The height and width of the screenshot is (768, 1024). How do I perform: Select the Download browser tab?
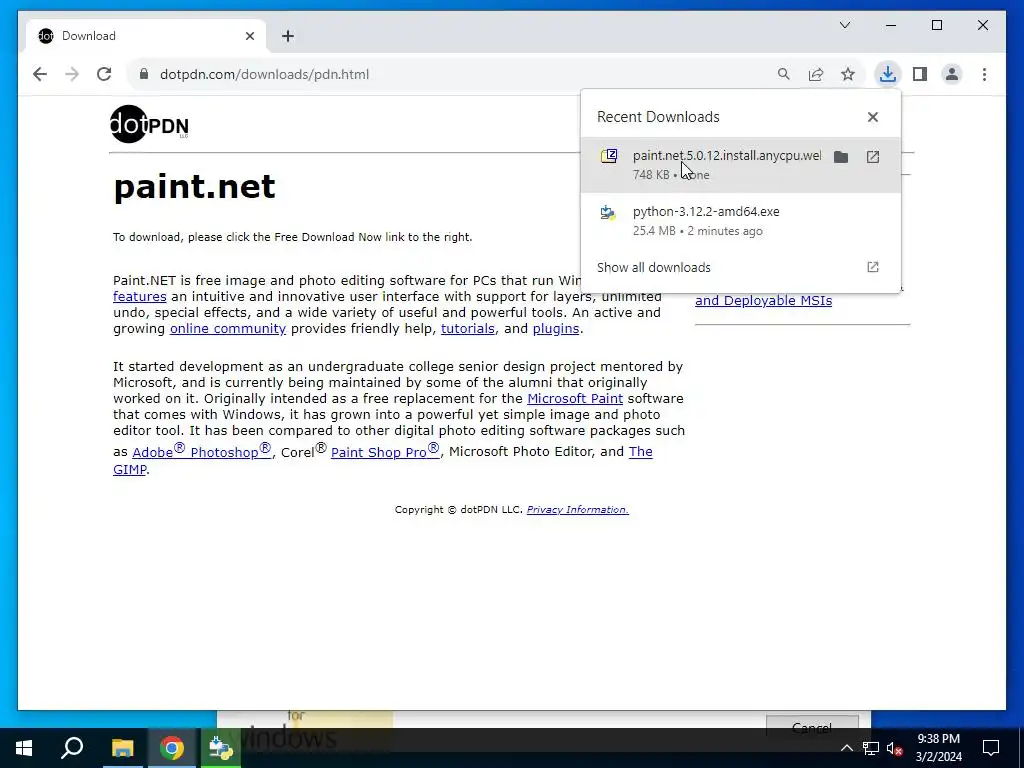click(145, 36)
